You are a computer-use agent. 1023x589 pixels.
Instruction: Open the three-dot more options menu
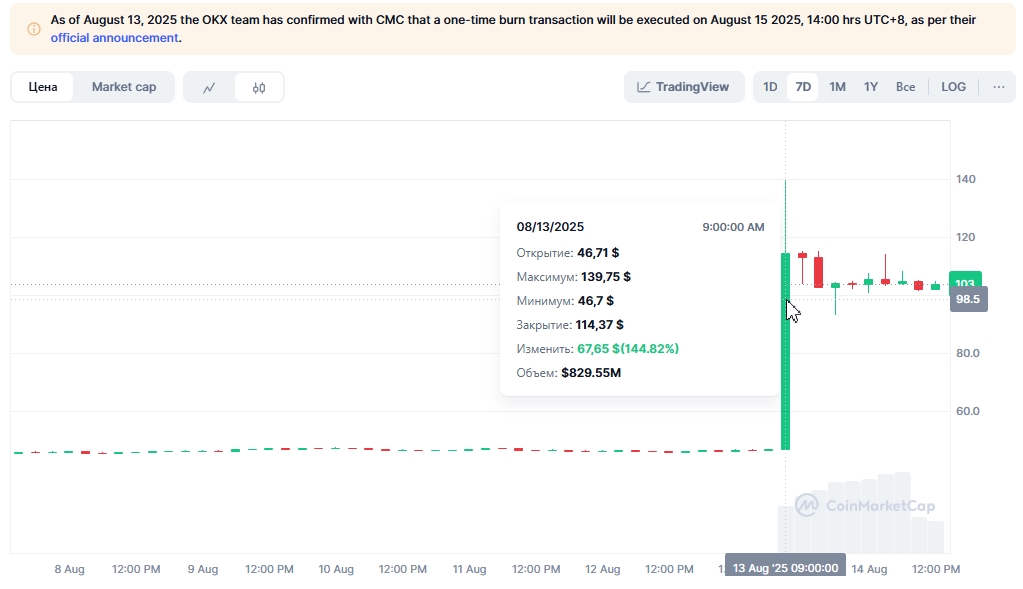tap(998, 87)
